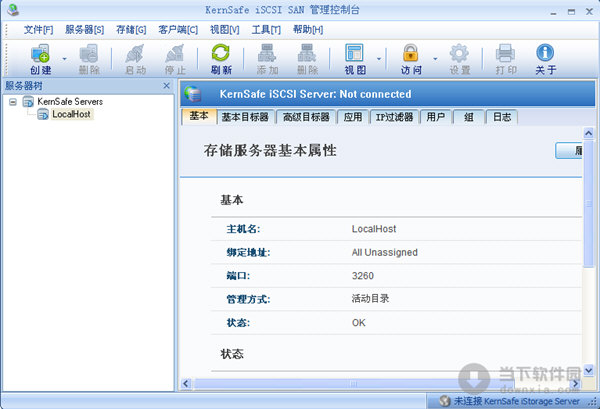
Task: Click the 设置 (Settings) gear icon
Action: pos(459,59)
